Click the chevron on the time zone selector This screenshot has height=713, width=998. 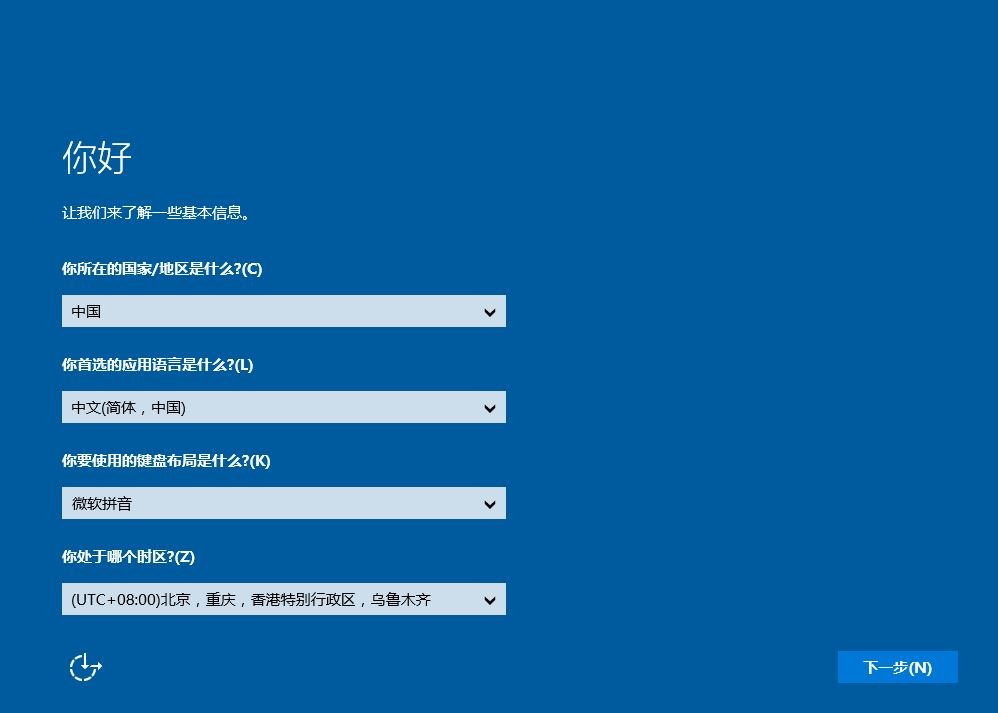click(490, 599)
